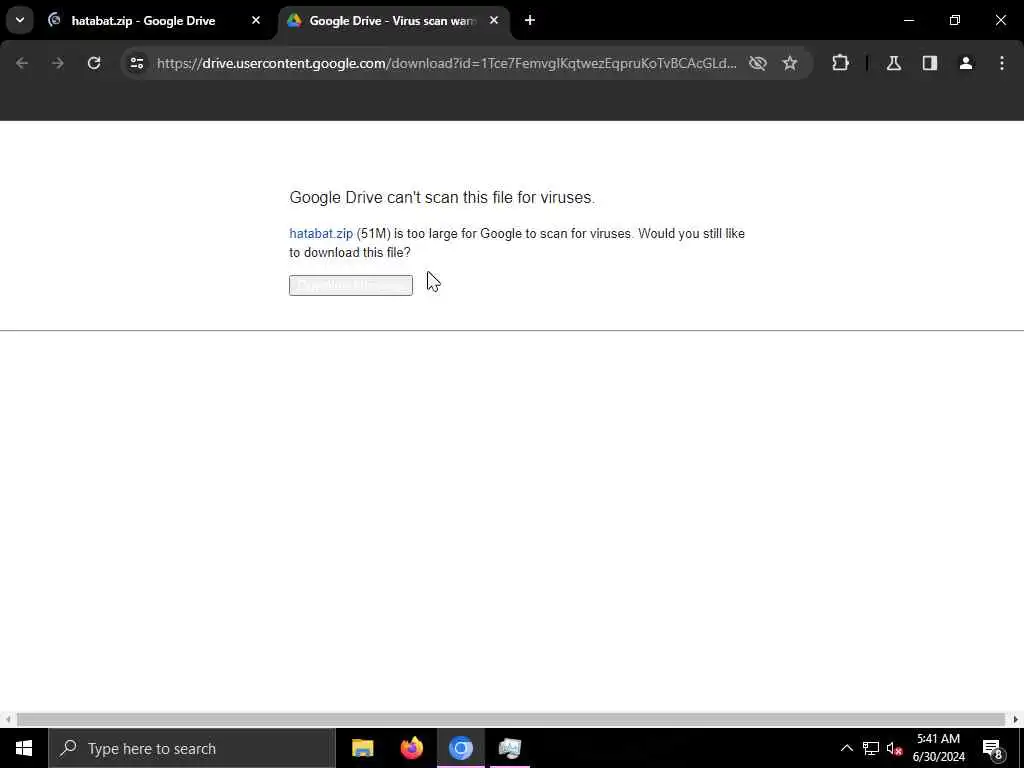Click the scrollbar left arrow
This screenshot has height=768, width=1024.
pos(7,720)
